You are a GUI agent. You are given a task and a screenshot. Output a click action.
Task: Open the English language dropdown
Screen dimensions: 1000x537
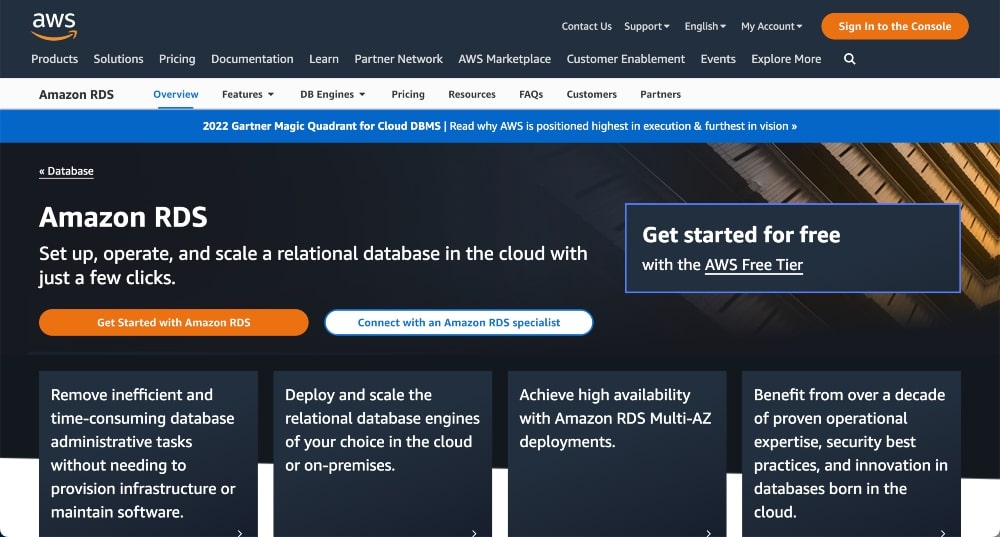(705, 27)
